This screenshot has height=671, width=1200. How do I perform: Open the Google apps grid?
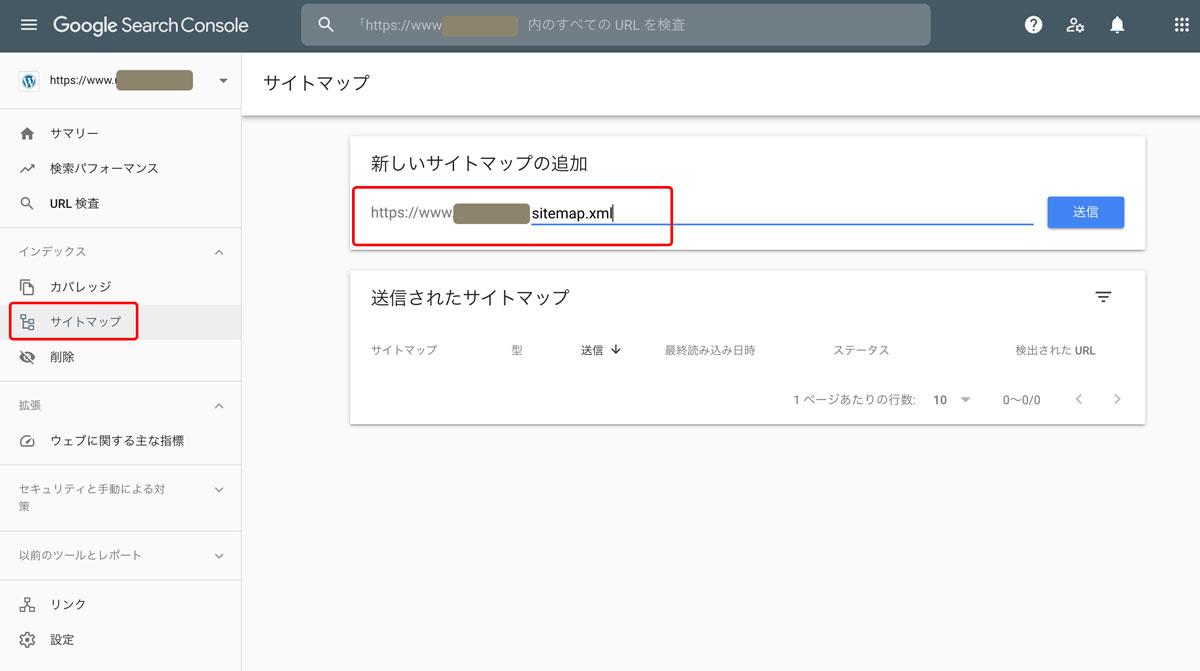1181,25
